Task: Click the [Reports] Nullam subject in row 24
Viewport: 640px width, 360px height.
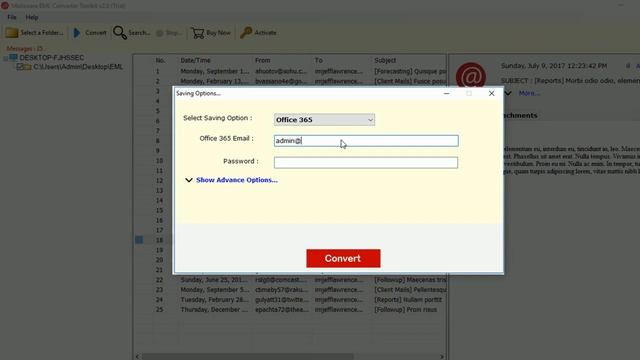Action: (x=408, y=300)
